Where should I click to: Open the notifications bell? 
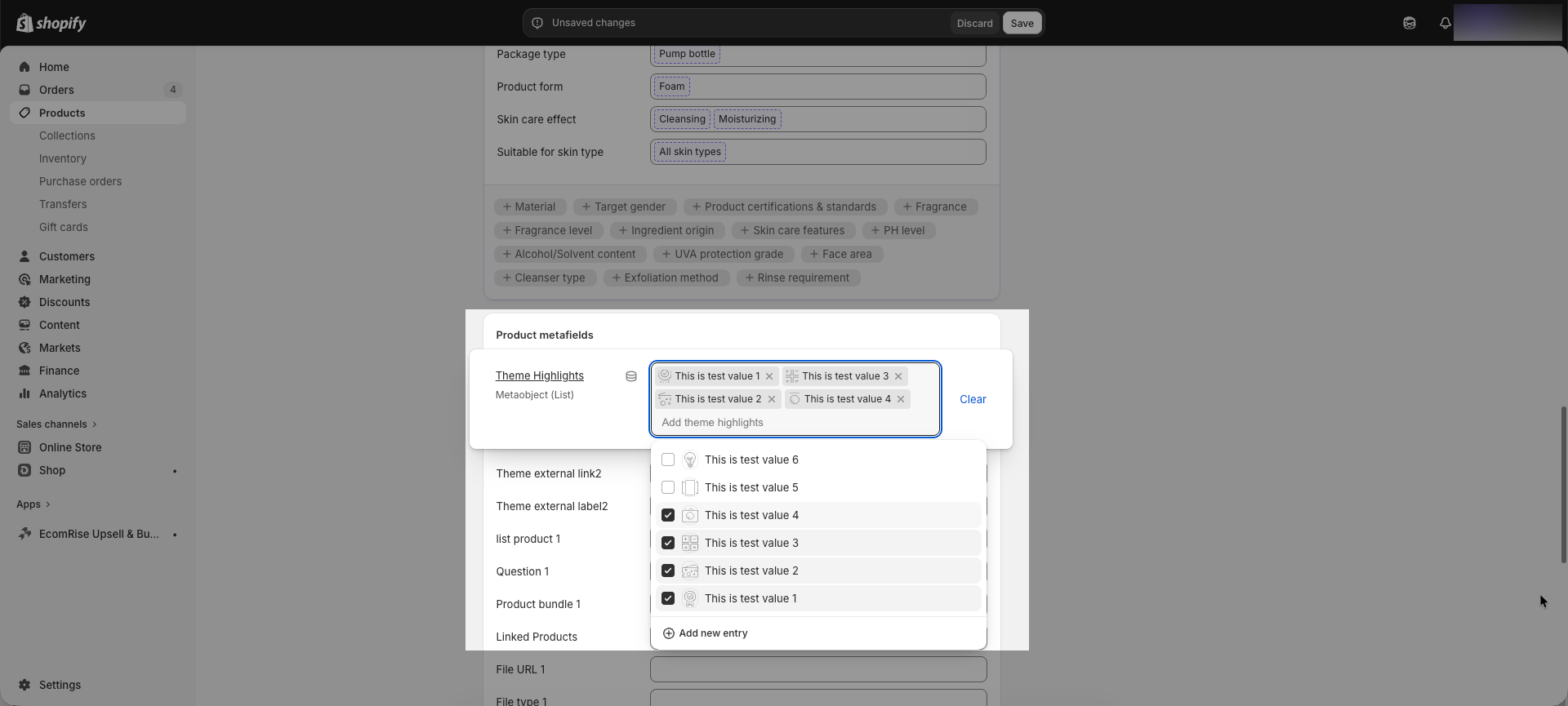coord(1445,23)
